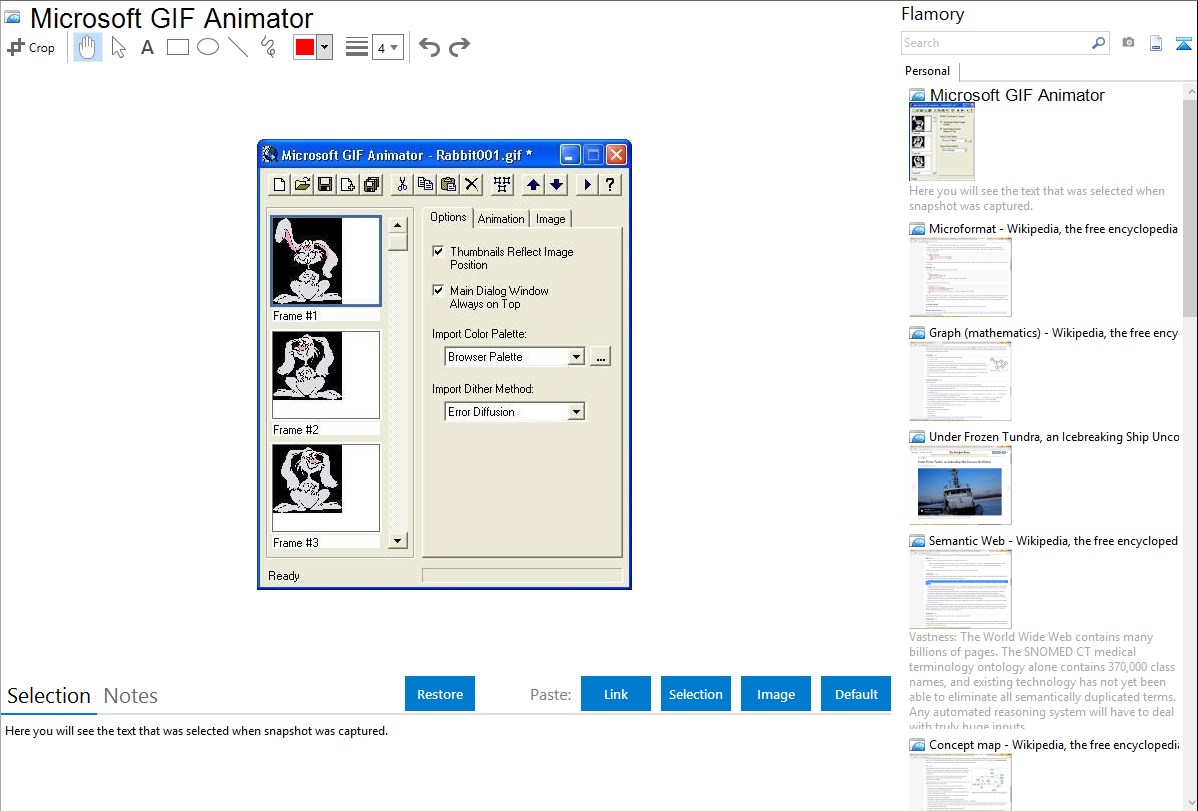Screen dimensions: 1198x811
Task: Open the Selection tab
Action: pos(49,696)
